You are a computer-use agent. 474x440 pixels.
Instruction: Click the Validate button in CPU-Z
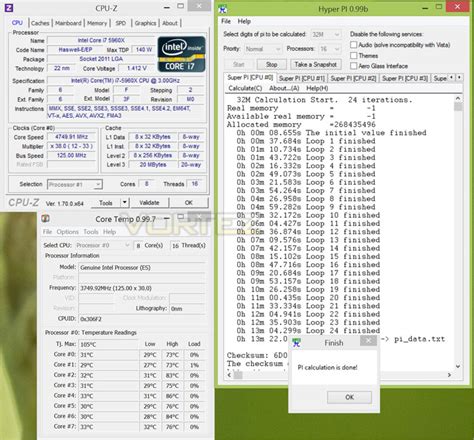149,202
